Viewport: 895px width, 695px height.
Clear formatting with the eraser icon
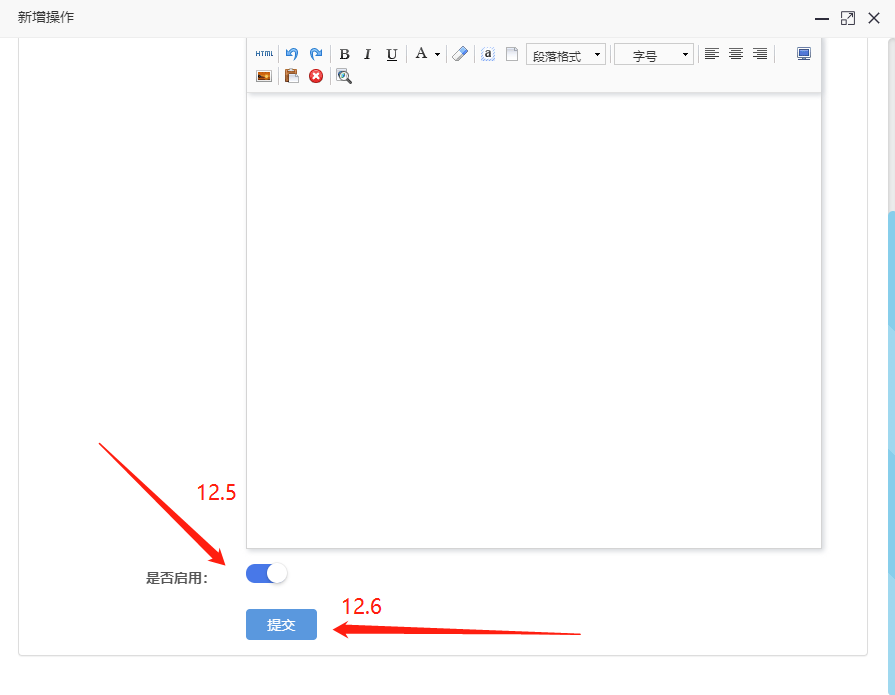pos(459,54)
